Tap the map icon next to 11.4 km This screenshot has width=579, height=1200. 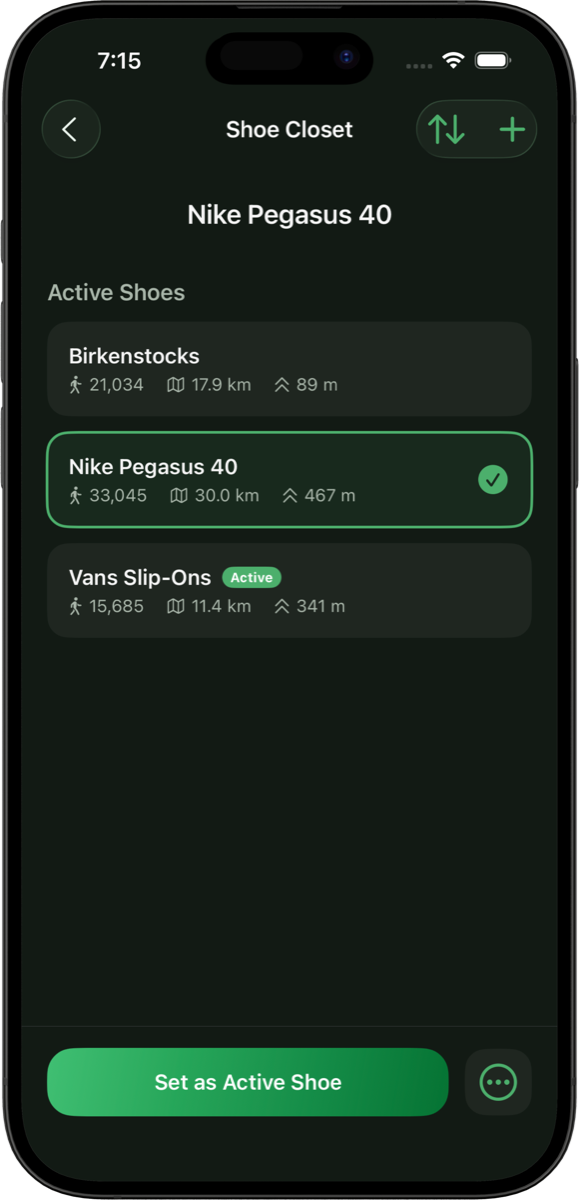[x=179, y=606]
